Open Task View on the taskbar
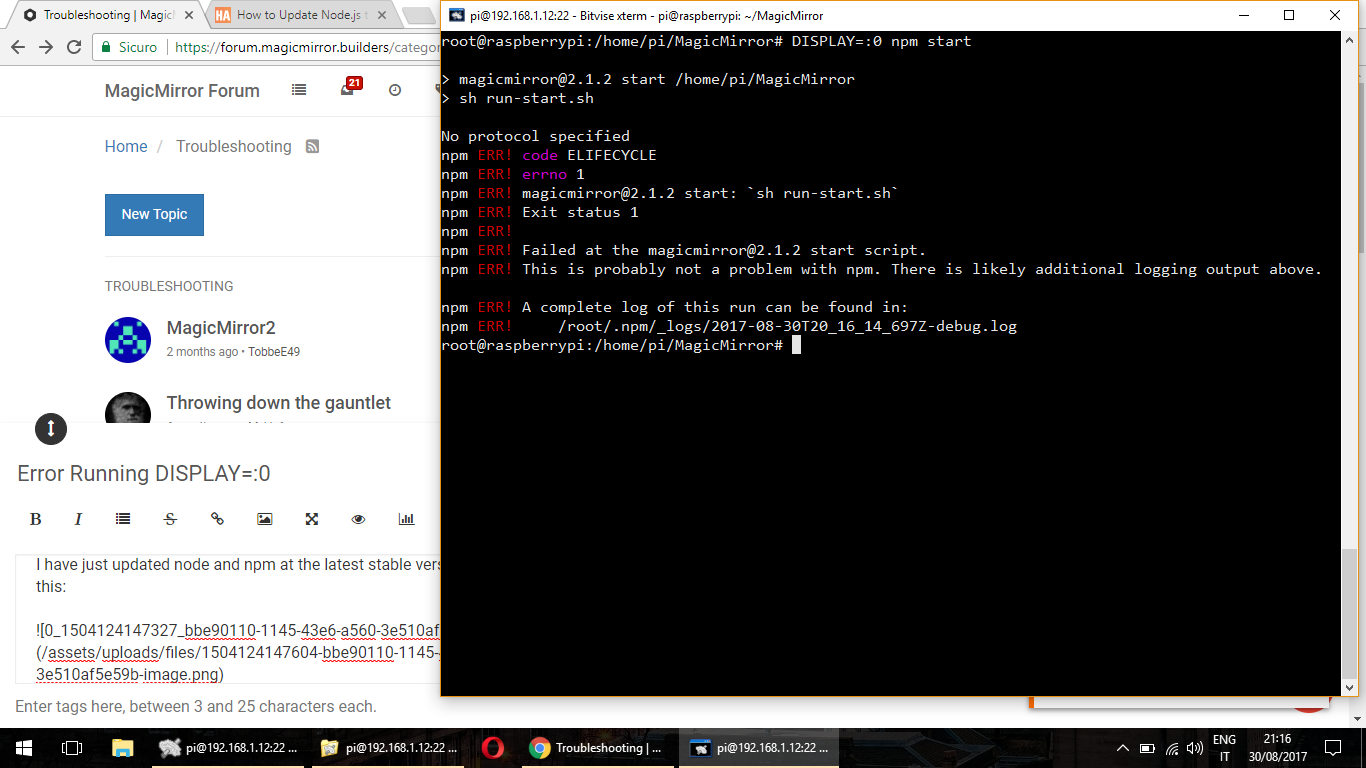This screenshot has height=768, width=1366. tap(72, 747)
